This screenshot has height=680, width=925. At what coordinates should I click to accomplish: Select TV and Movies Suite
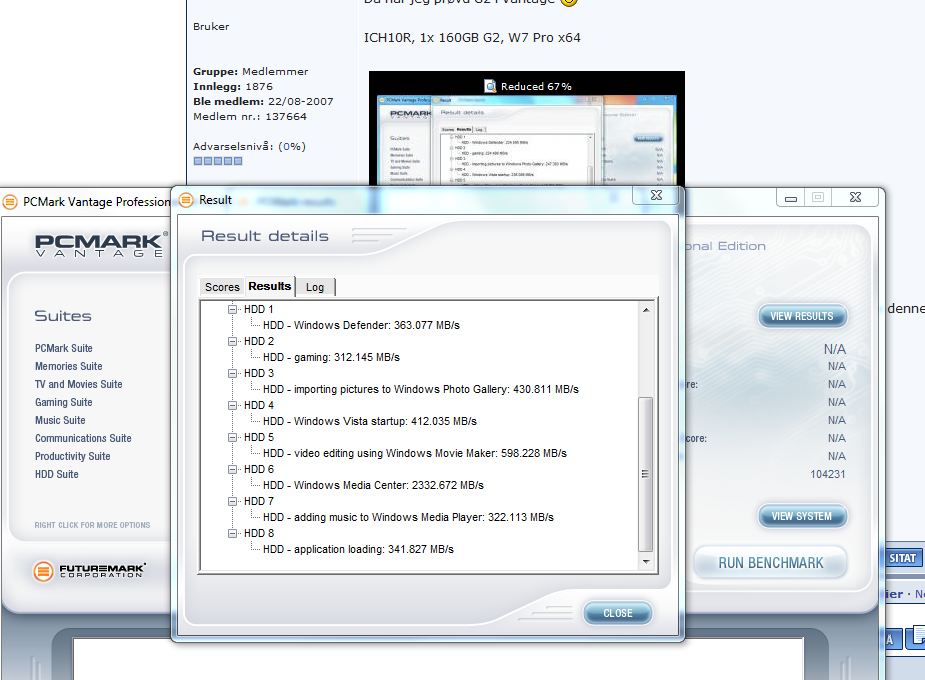point(78,384)
